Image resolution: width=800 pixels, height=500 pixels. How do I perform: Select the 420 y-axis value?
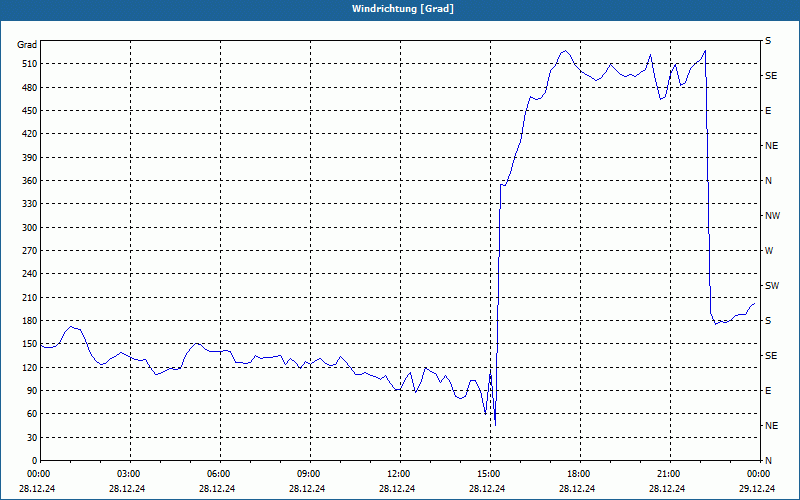click(29, 134)
